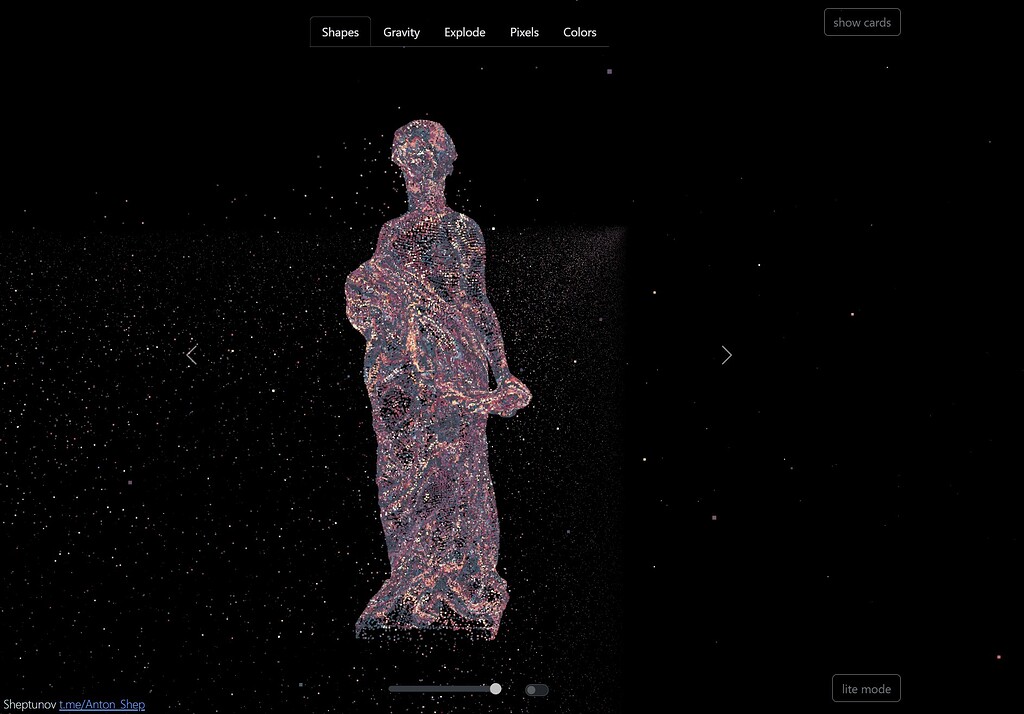Click the particle slider handle
The height and width of the screenshot is (714, 1024).
495,688
